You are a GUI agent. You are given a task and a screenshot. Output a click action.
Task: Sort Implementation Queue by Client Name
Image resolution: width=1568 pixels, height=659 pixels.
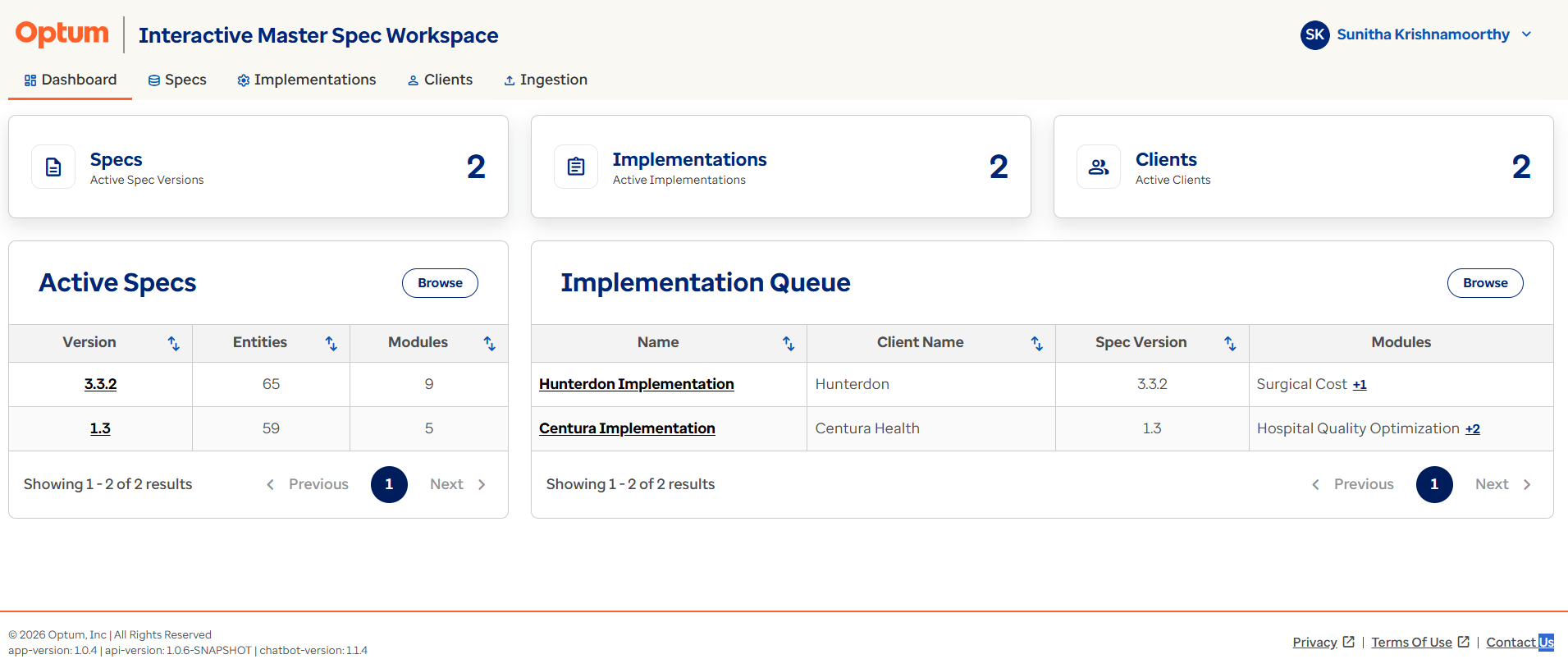[x=1037, y=343]
